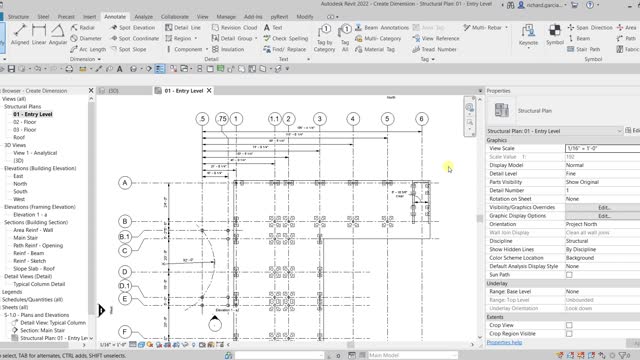Open Section Main Stair

(x=25, y=238)
